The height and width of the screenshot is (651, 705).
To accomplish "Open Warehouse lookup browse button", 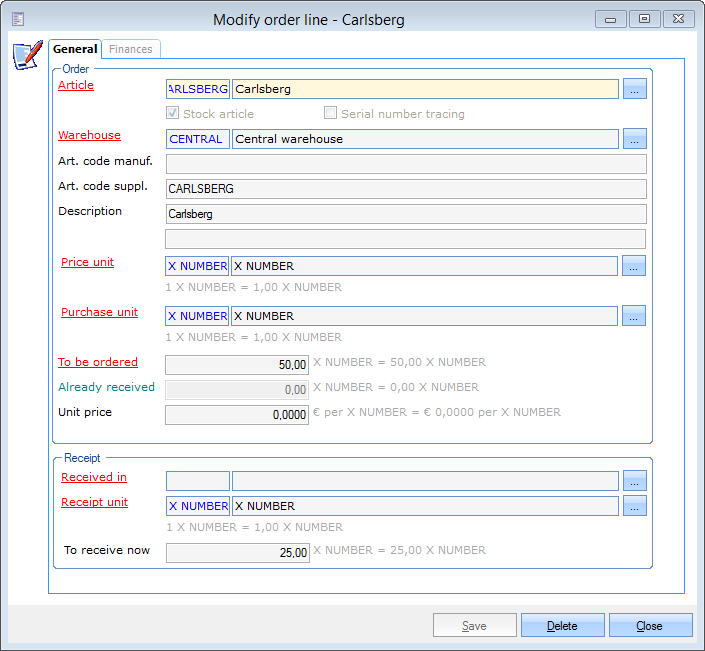I will coord(634,139).
